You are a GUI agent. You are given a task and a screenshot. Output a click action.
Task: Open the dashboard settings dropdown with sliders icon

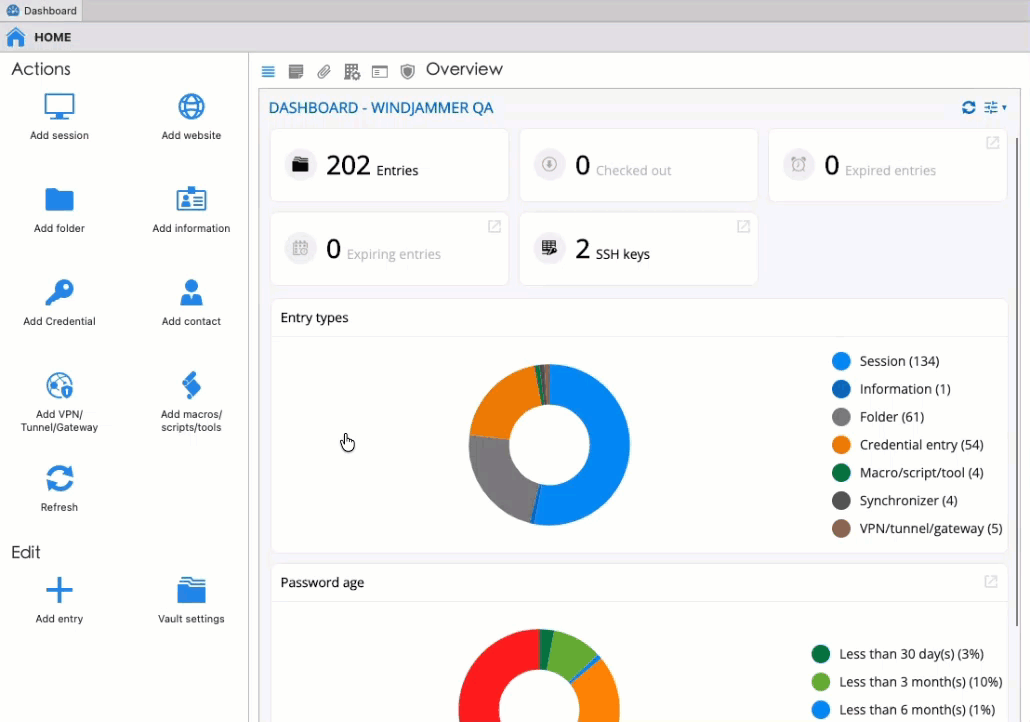[x=994, y=108]
